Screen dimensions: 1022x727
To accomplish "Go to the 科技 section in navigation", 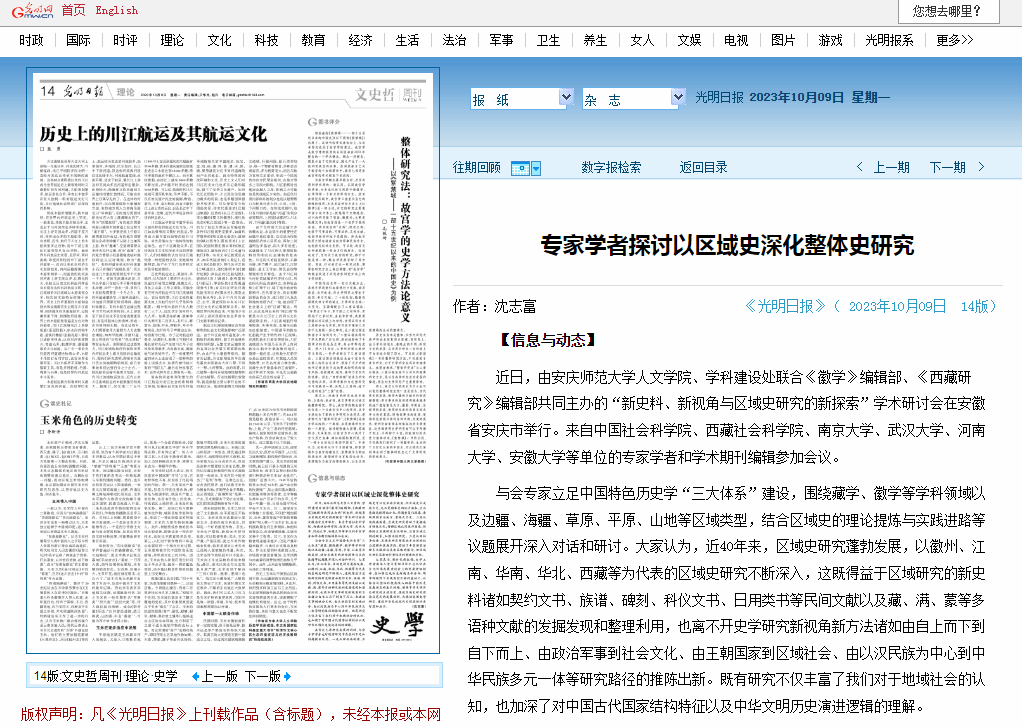I will click(266, 40).
